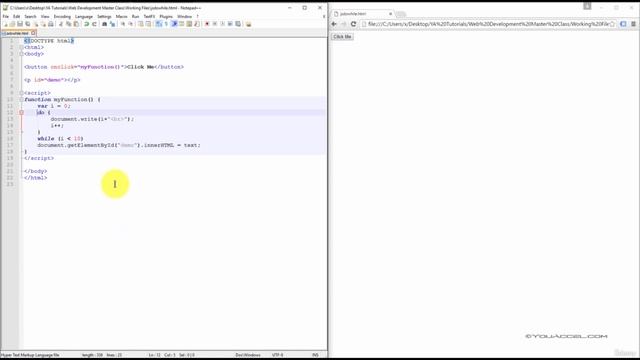The height and width of the screenshot is (360, 640).
Task: Open the File menu
Action: point(6,16)
